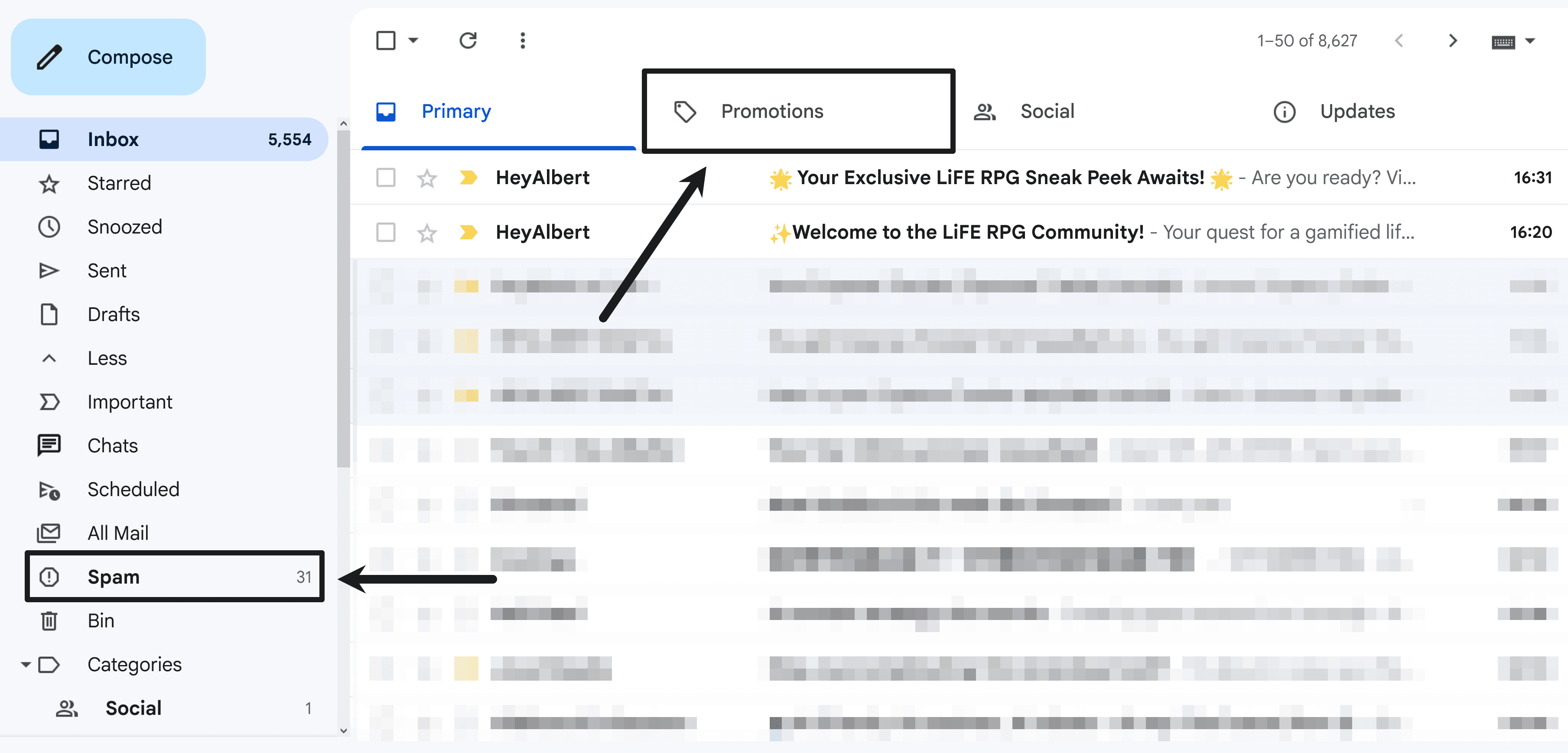Open the Snoozed folder
Image resolution: width=1568 pixels, height=753 pixels.
click(124, 227)
